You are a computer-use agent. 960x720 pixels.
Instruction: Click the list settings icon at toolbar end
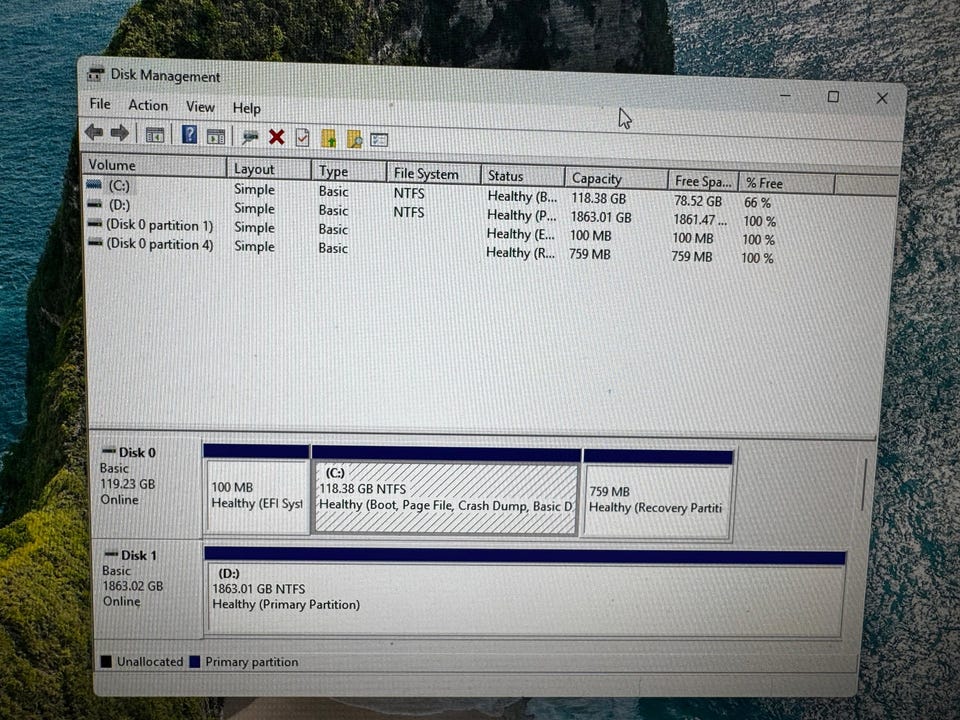pyautogui.click(x=379, y=140)
